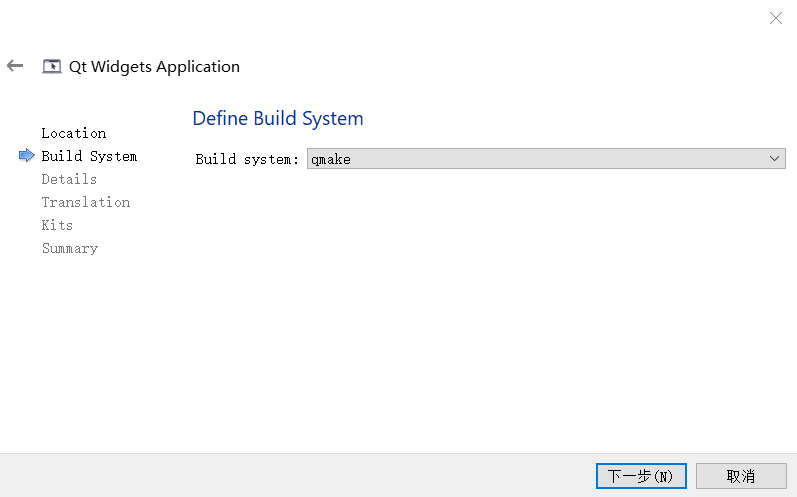Click the qmake text inside the combo box

point(330,159)
